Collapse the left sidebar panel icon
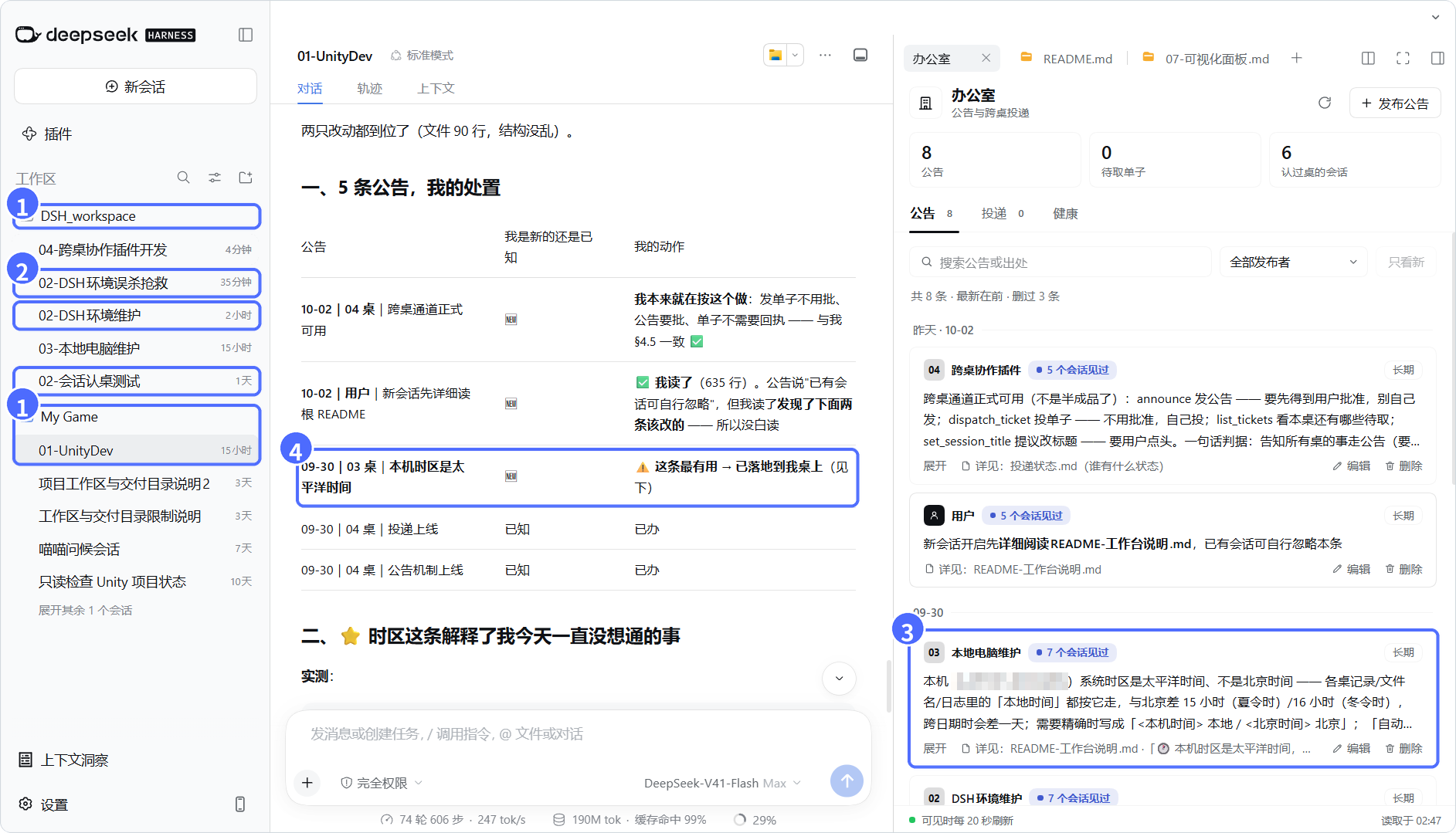The width and height of the screenshot is (1456, 833). (246, 35)
